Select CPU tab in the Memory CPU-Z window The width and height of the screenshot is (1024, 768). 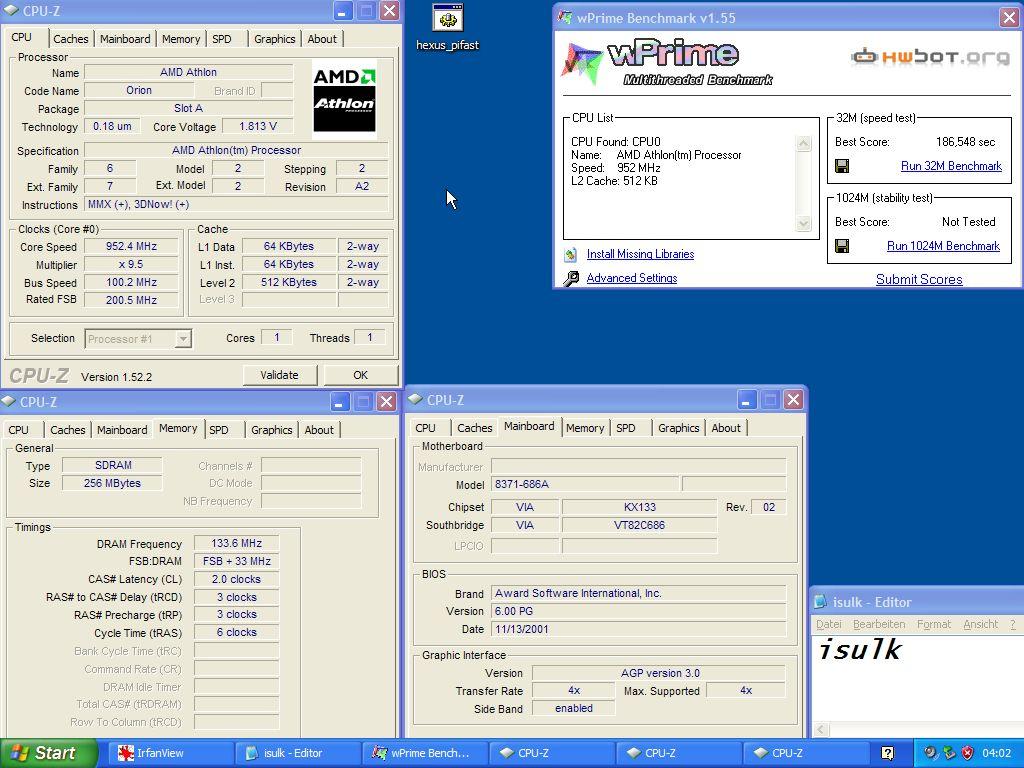pos(18,430)
